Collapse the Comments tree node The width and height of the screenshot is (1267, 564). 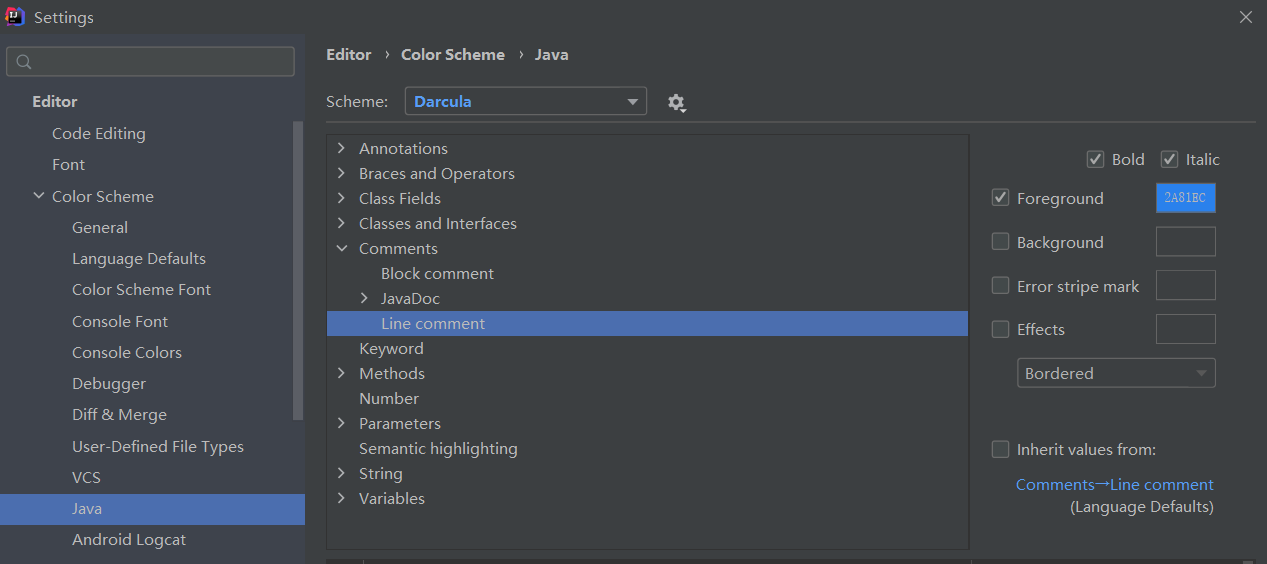point(341,248)
